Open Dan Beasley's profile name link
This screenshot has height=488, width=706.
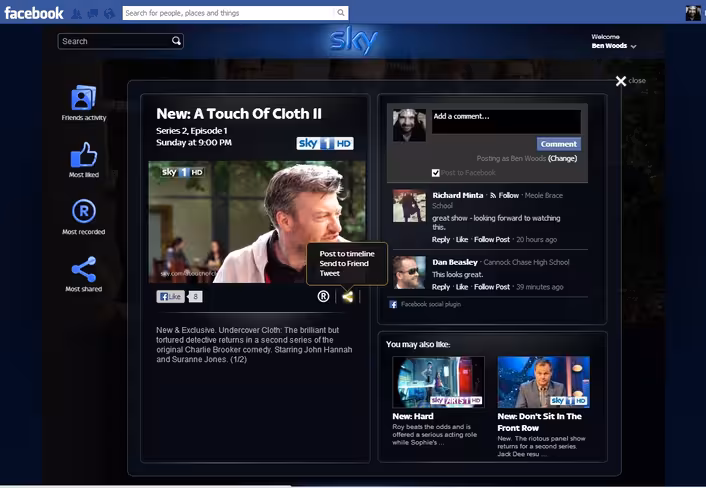coord(455,262)
